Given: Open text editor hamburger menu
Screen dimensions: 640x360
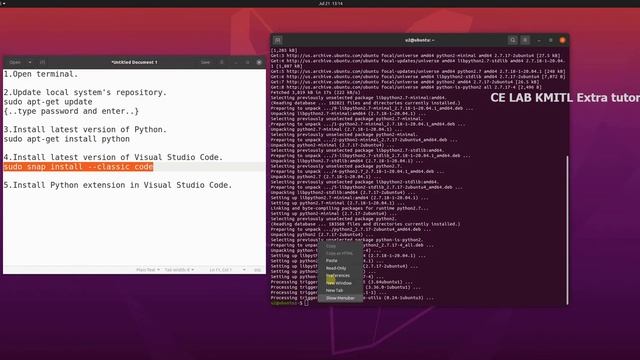Looking at the screenshot, I should click(222, 62).
